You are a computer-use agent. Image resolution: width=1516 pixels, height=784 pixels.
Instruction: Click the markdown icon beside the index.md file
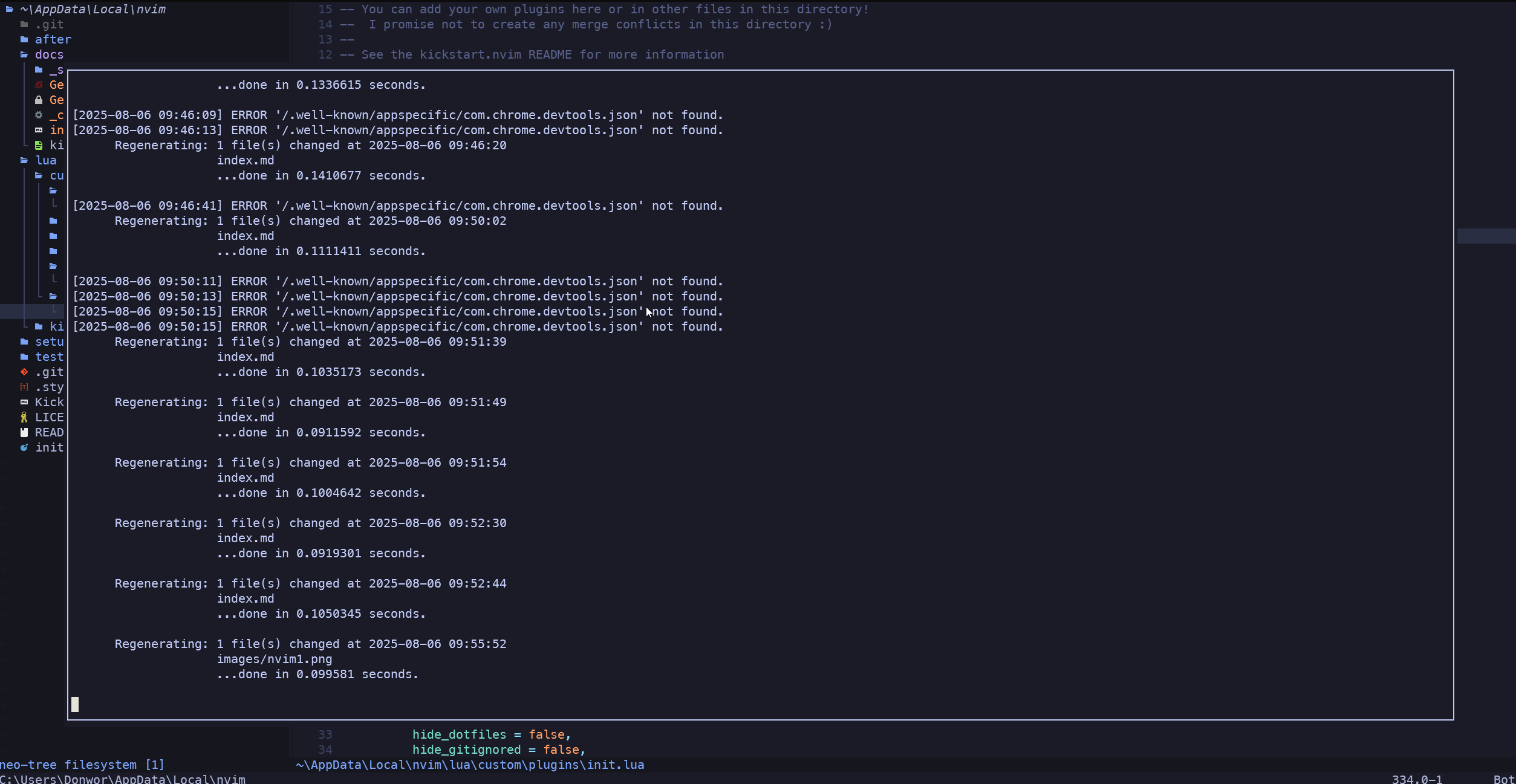[39, 129]
